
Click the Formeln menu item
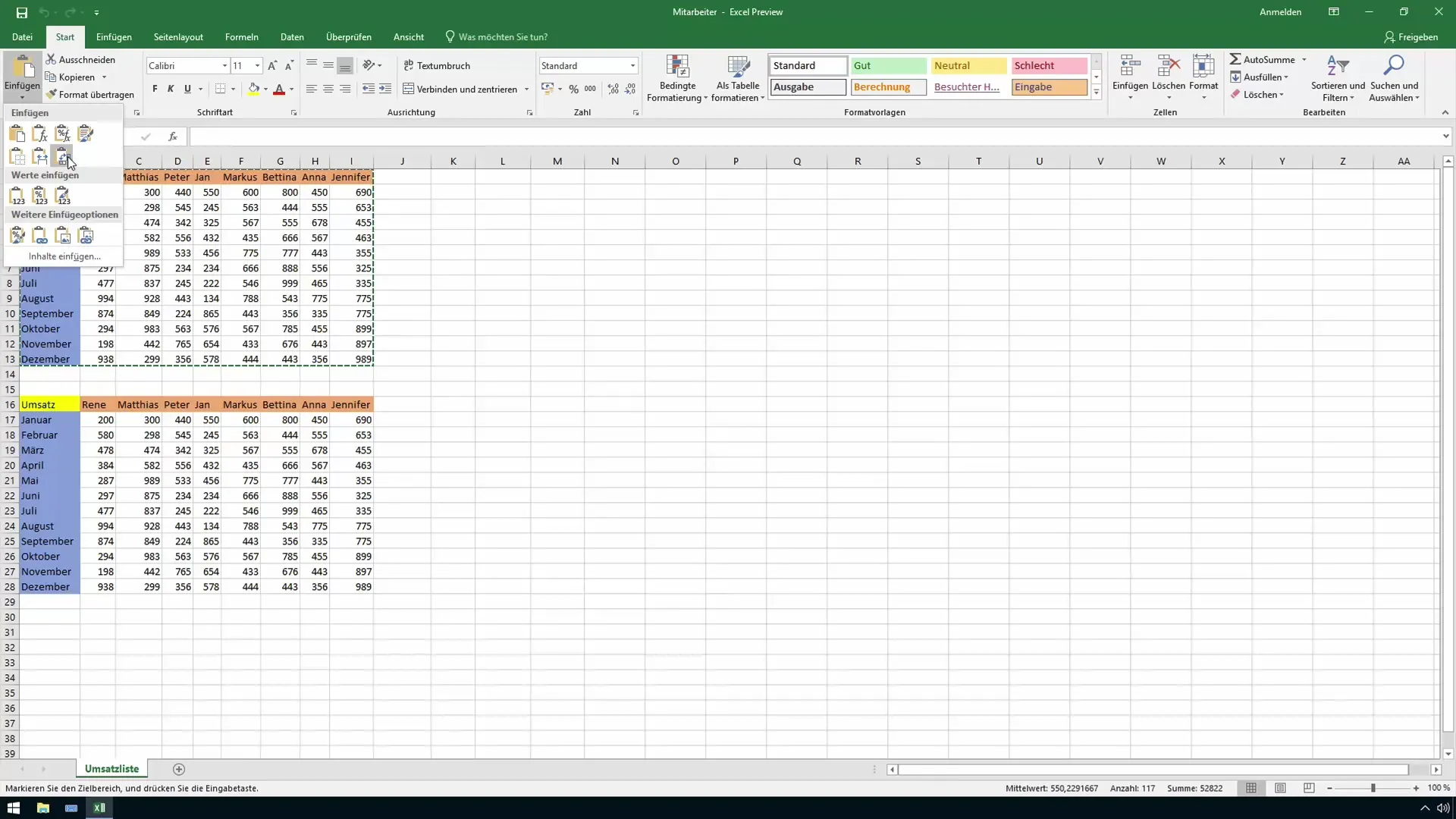(242, 37)
